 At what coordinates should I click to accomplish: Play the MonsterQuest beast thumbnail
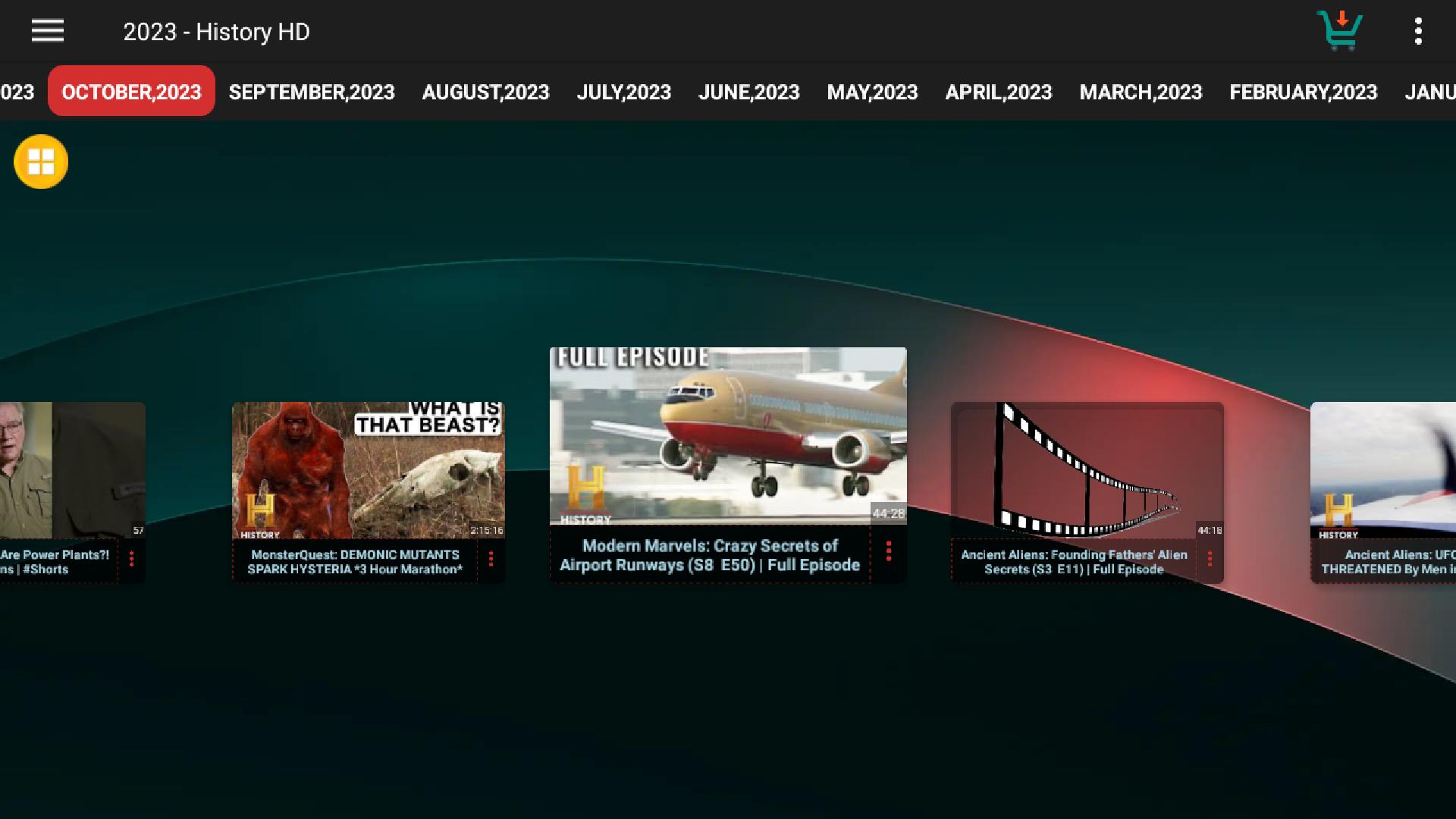click(x=369, y=470)
